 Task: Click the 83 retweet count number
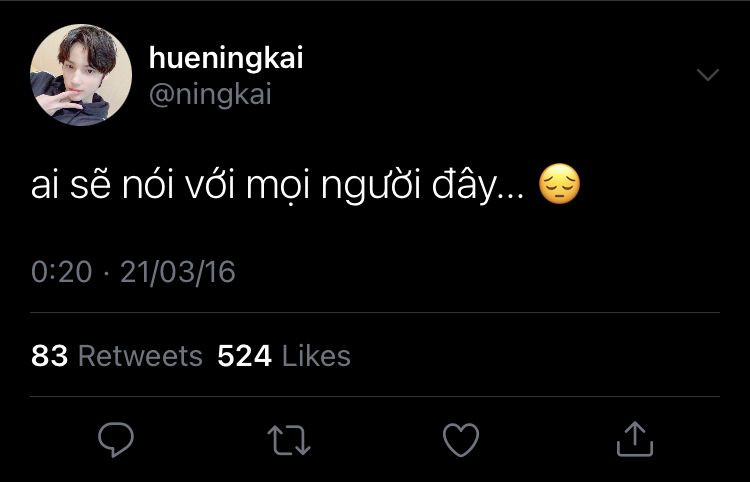coord(49,356)
